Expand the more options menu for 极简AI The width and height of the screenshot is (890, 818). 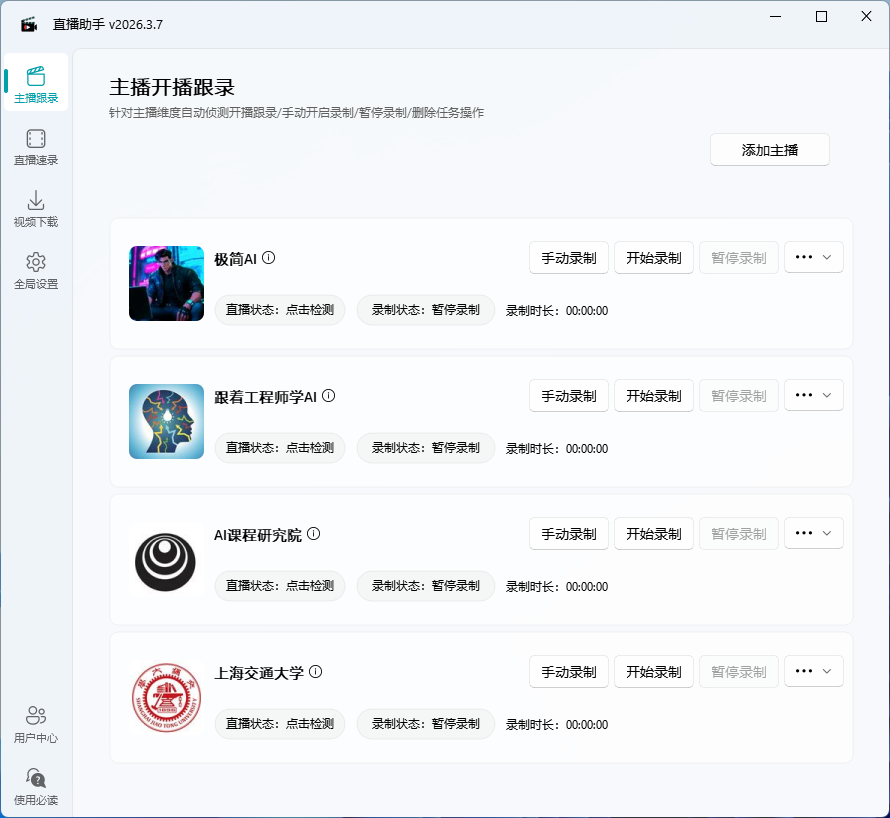(x=813, y=257)
